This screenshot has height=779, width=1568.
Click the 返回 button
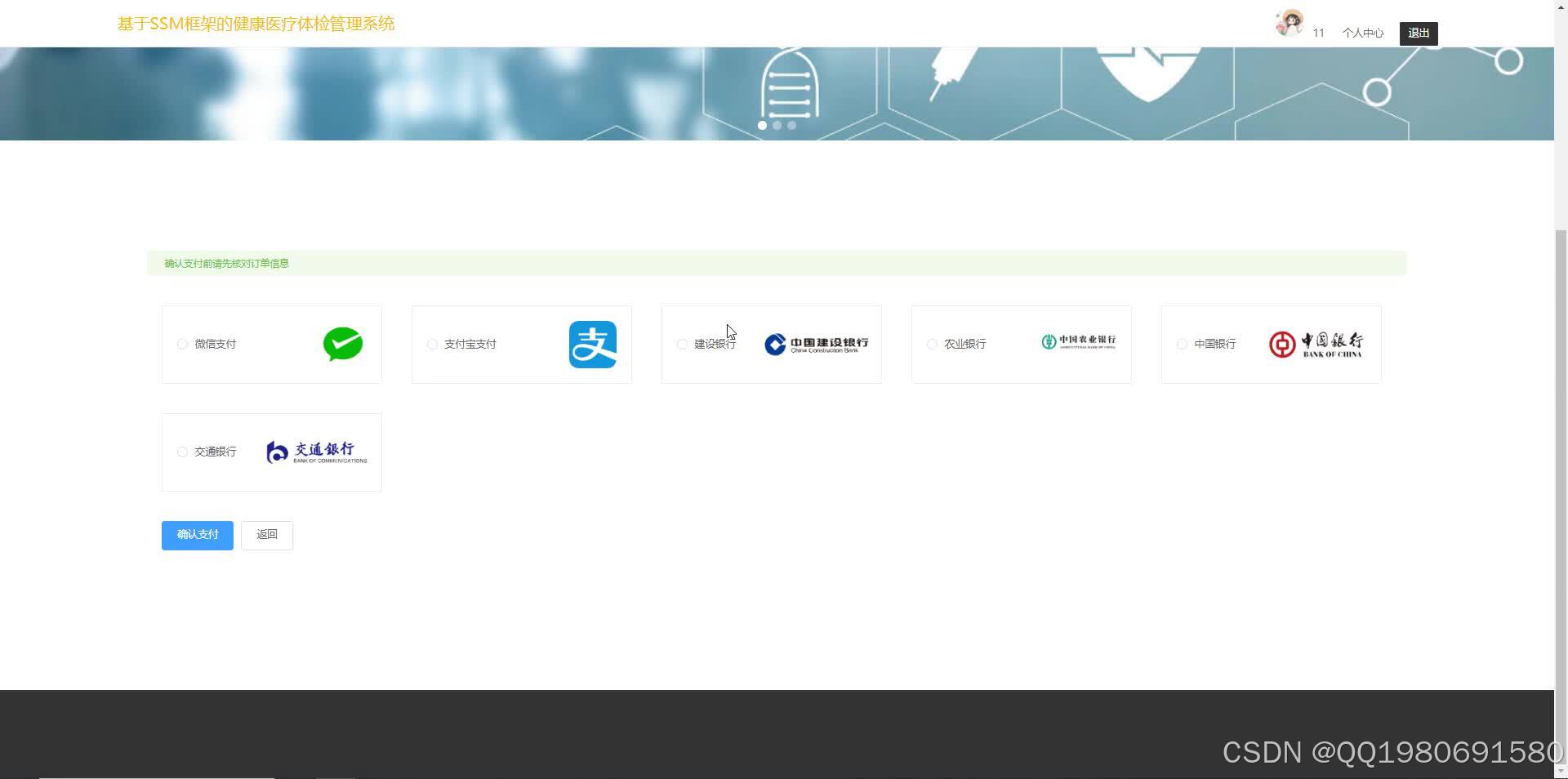click(x=267, y=535)
